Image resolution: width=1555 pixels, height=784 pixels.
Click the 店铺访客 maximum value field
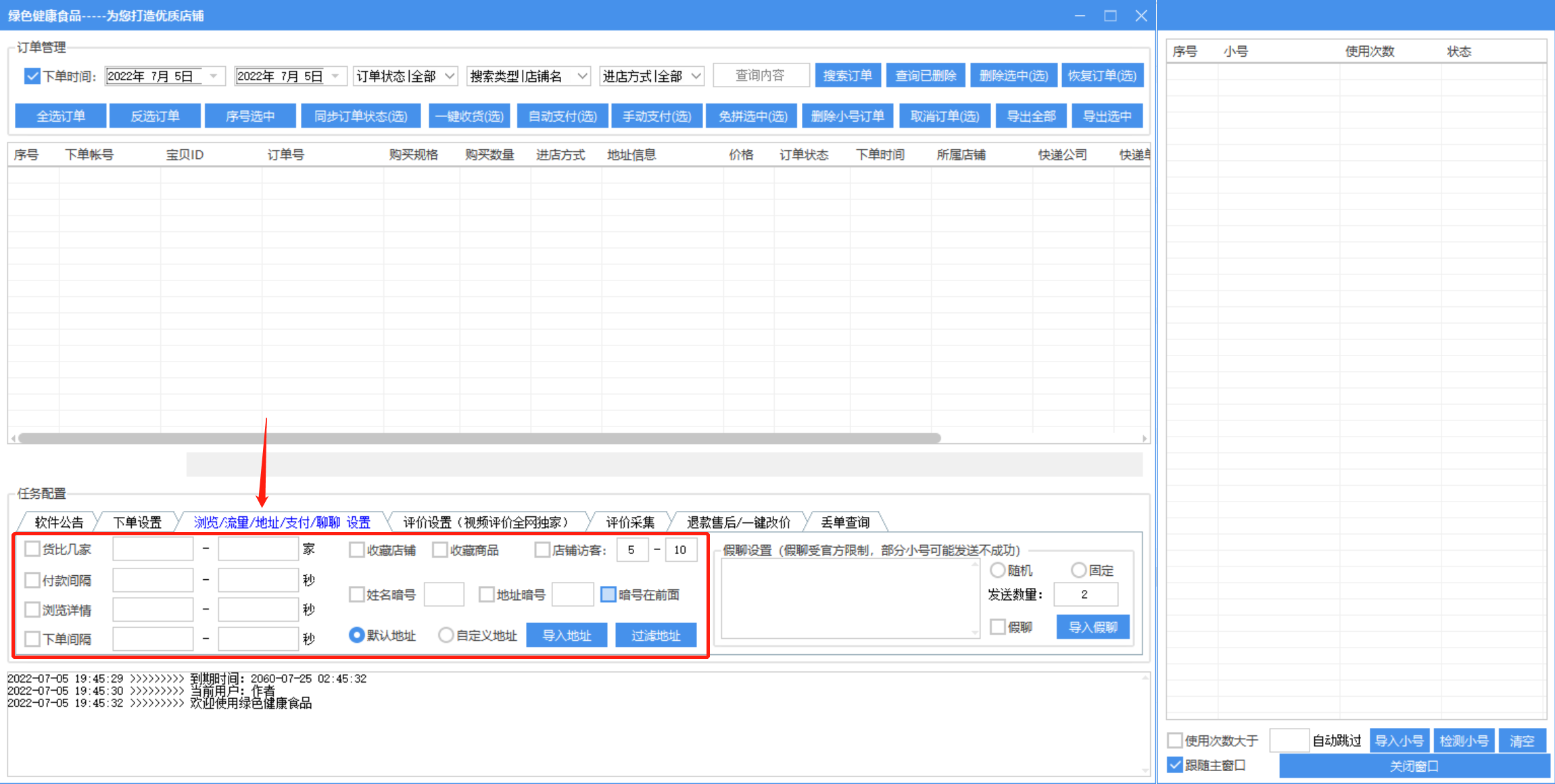click(681, 550)
